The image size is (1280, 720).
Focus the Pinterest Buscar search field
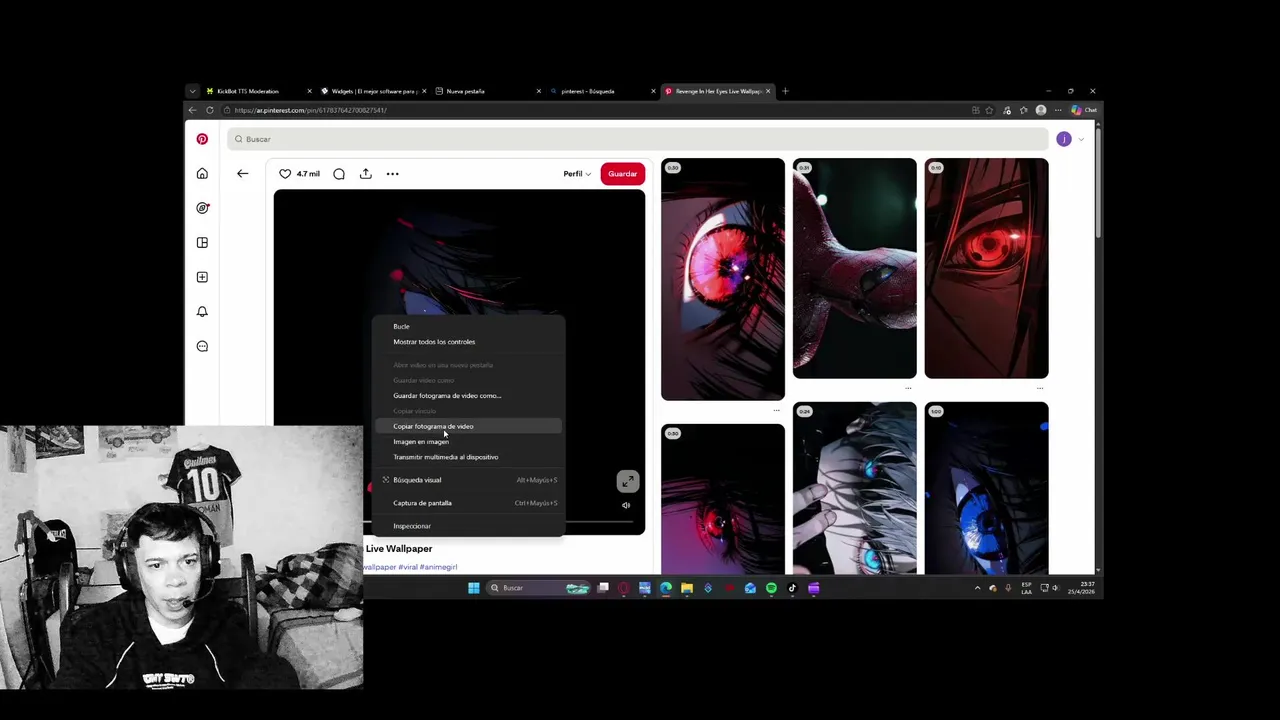(637, 139)
